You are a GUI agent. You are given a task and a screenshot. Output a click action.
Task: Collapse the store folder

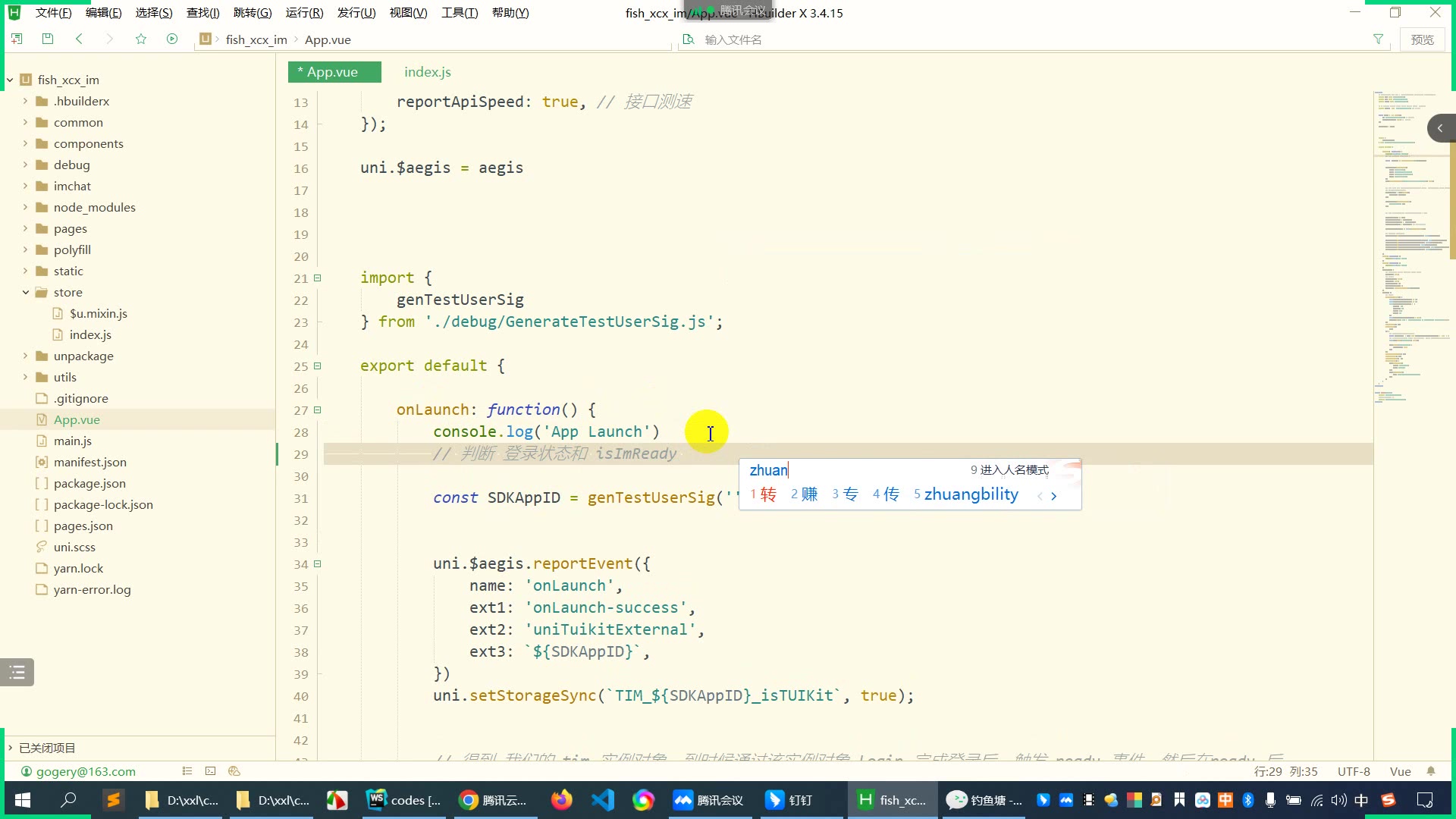pos(25,292)
